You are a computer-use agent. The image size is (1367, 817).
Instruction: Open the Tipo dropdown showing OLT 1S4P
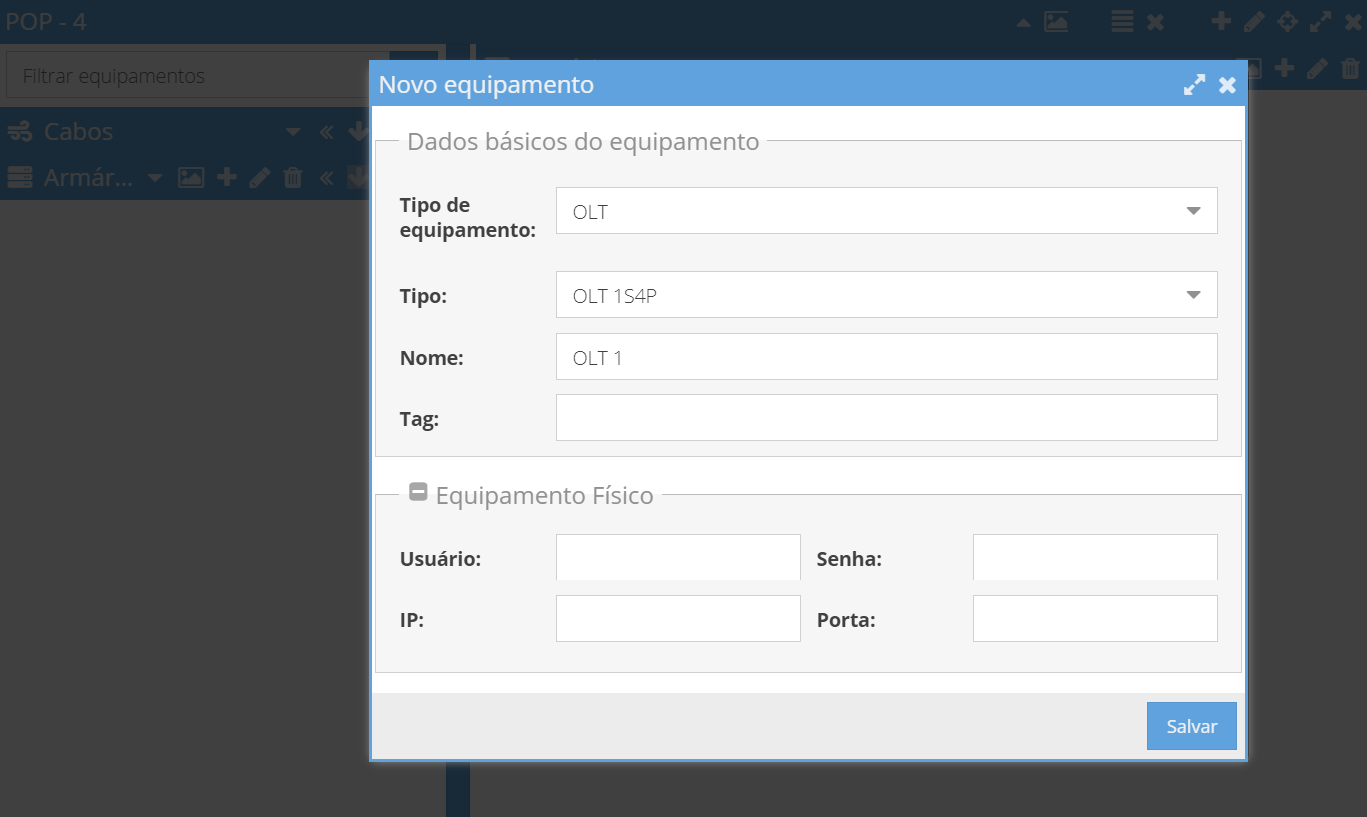pyautogui.click(x=886, y=294)
